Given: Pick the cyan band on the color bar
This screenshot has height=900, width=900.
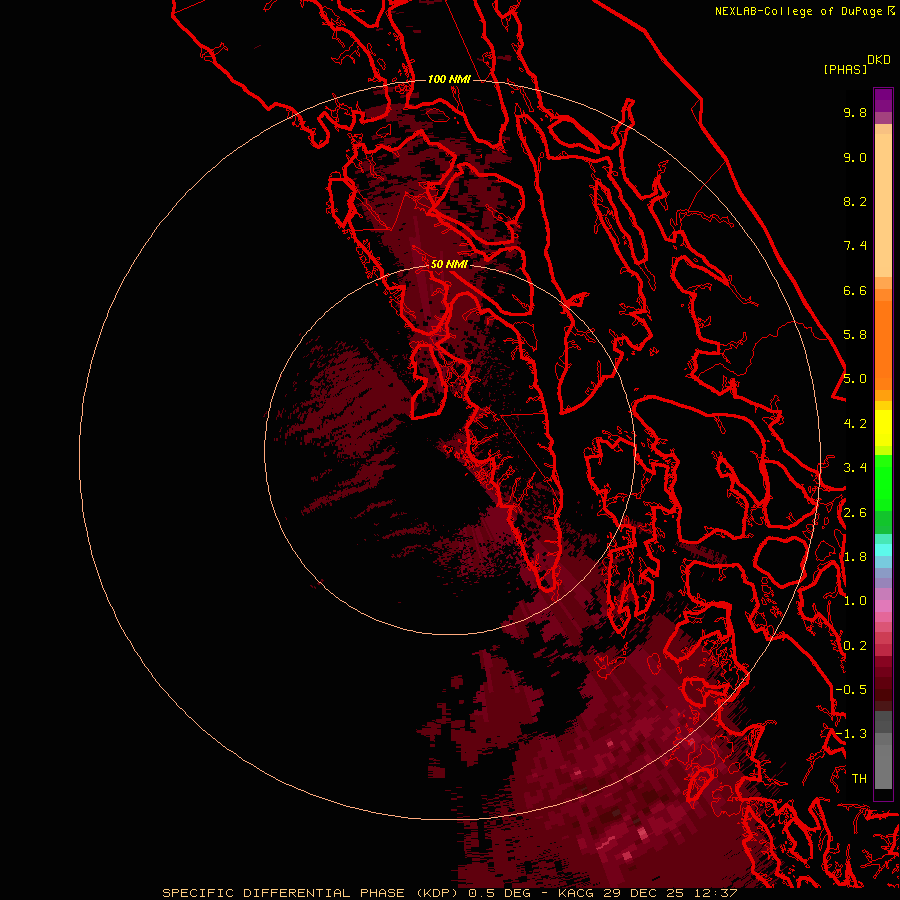Looking at the screenshot, I should pos(883,549).
